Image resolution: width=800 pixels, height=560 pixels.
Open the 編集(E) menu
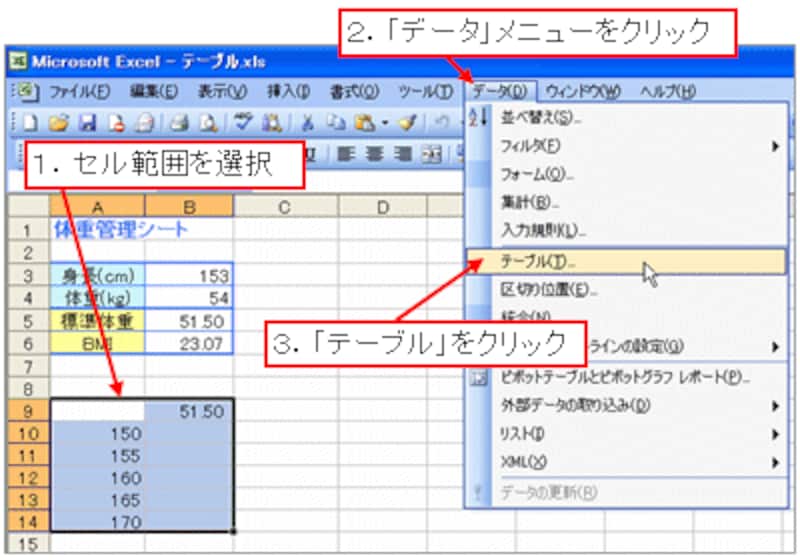(154, 92)
